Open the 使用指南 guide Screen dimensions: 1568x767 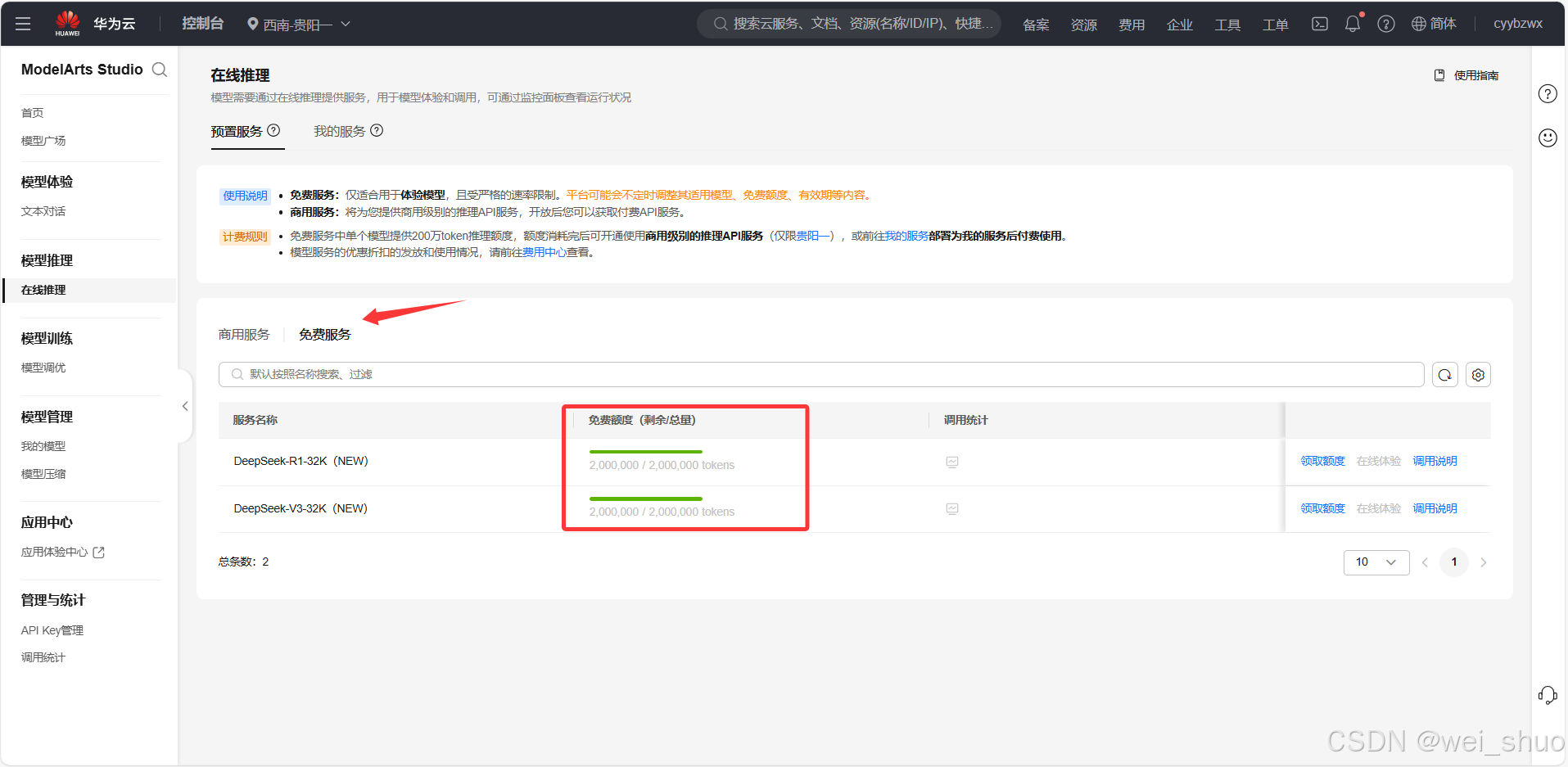click(1466, 75)
